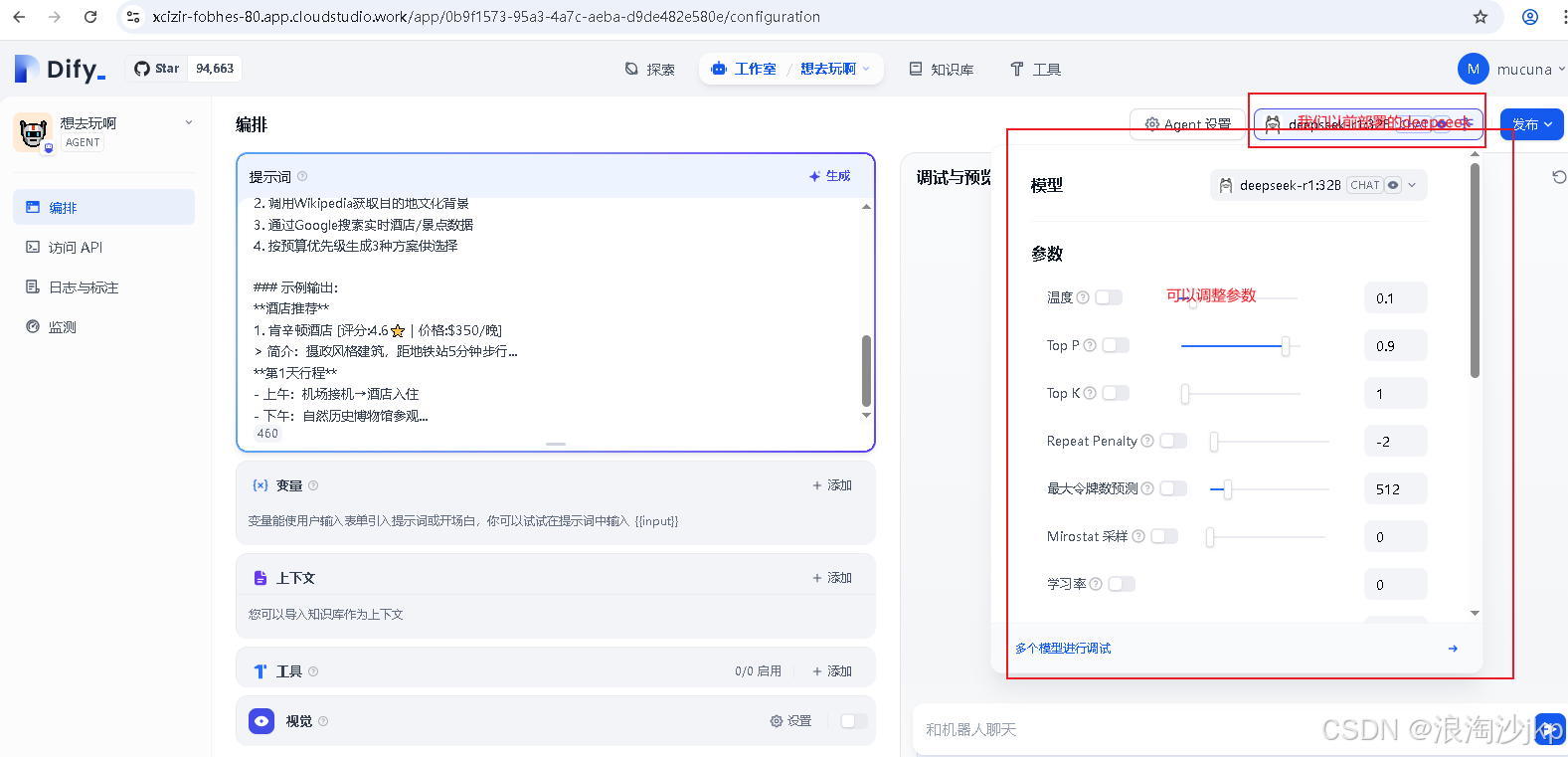Open 设置 for the 视觉 section
The width and height of the screenshot is (1568, 757).
click(790, 721)
